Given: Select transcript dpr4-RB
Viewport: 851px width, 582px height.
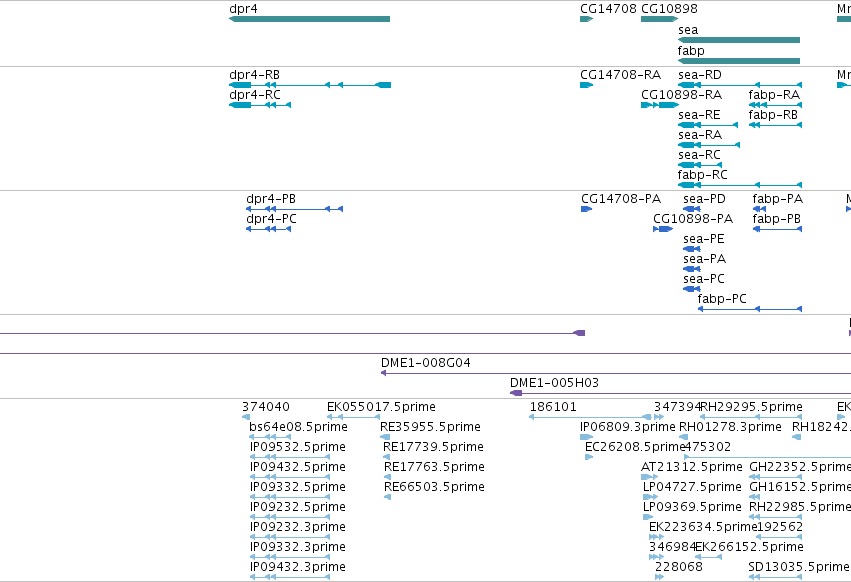Looking at the screenshot, I should pyautogui.click(x=310, y=85).
